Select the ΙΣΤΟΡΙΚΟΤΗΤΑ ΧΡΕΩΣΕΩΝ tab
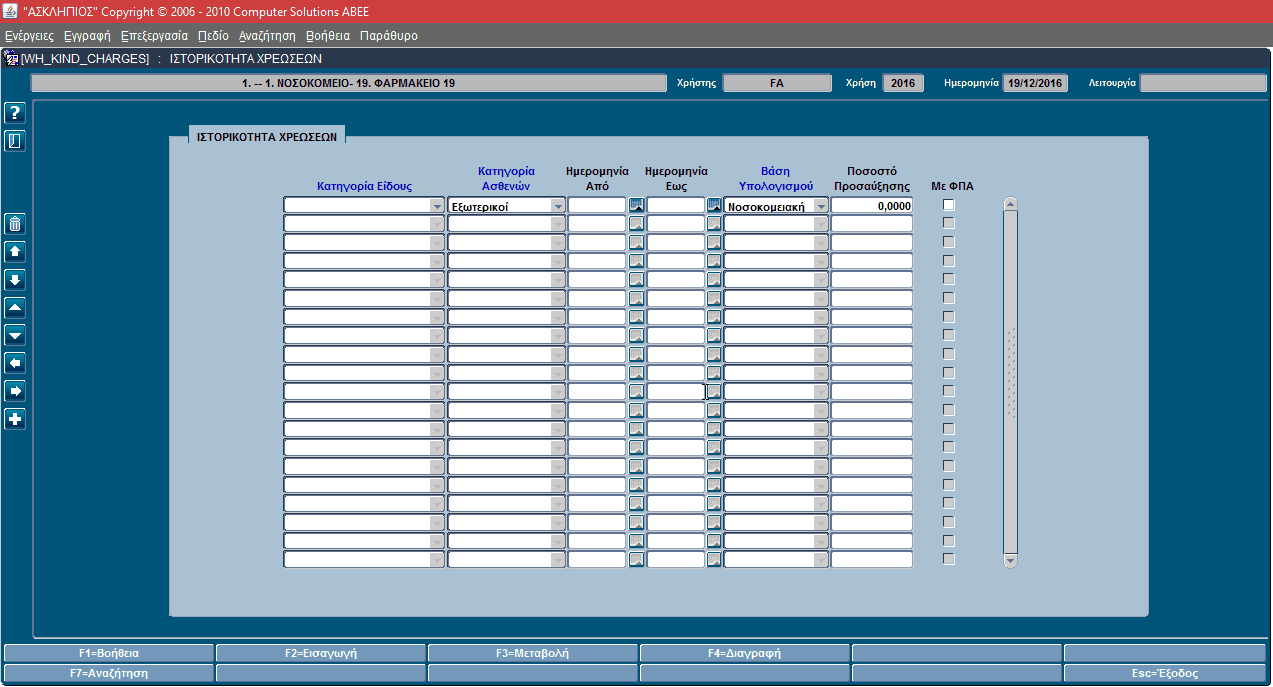 pyautogui.click(x=267, y=136)
